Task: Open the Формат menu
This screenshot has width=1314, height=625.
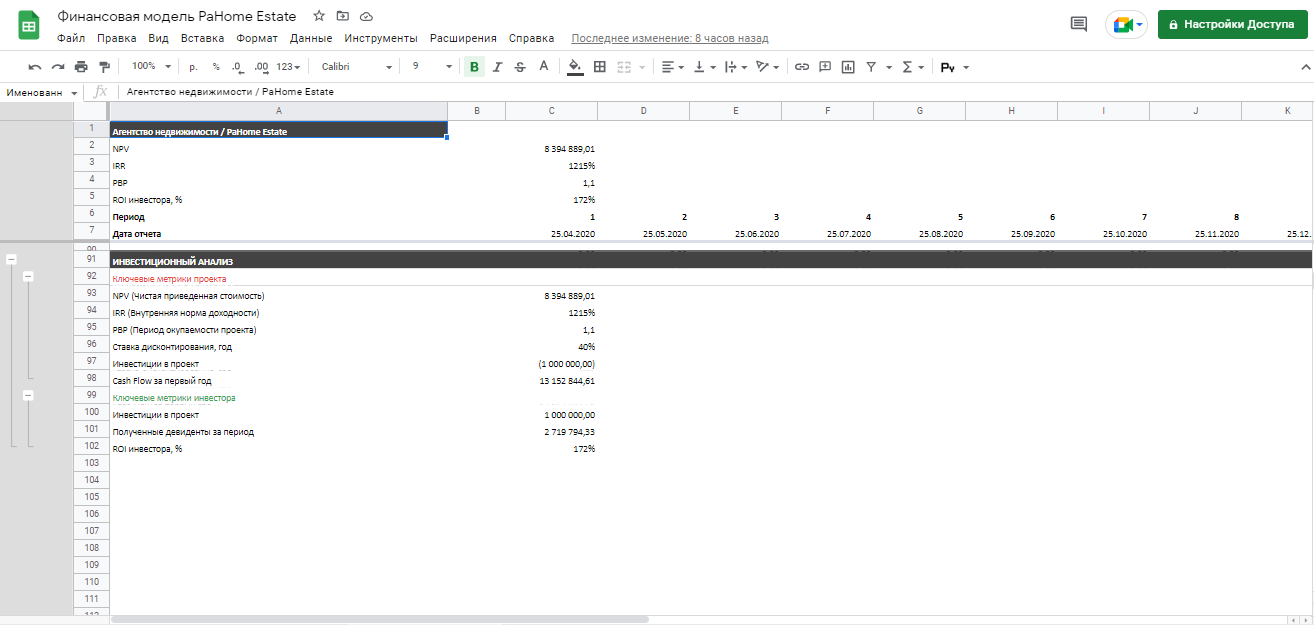Action: [x=257, y=38]
